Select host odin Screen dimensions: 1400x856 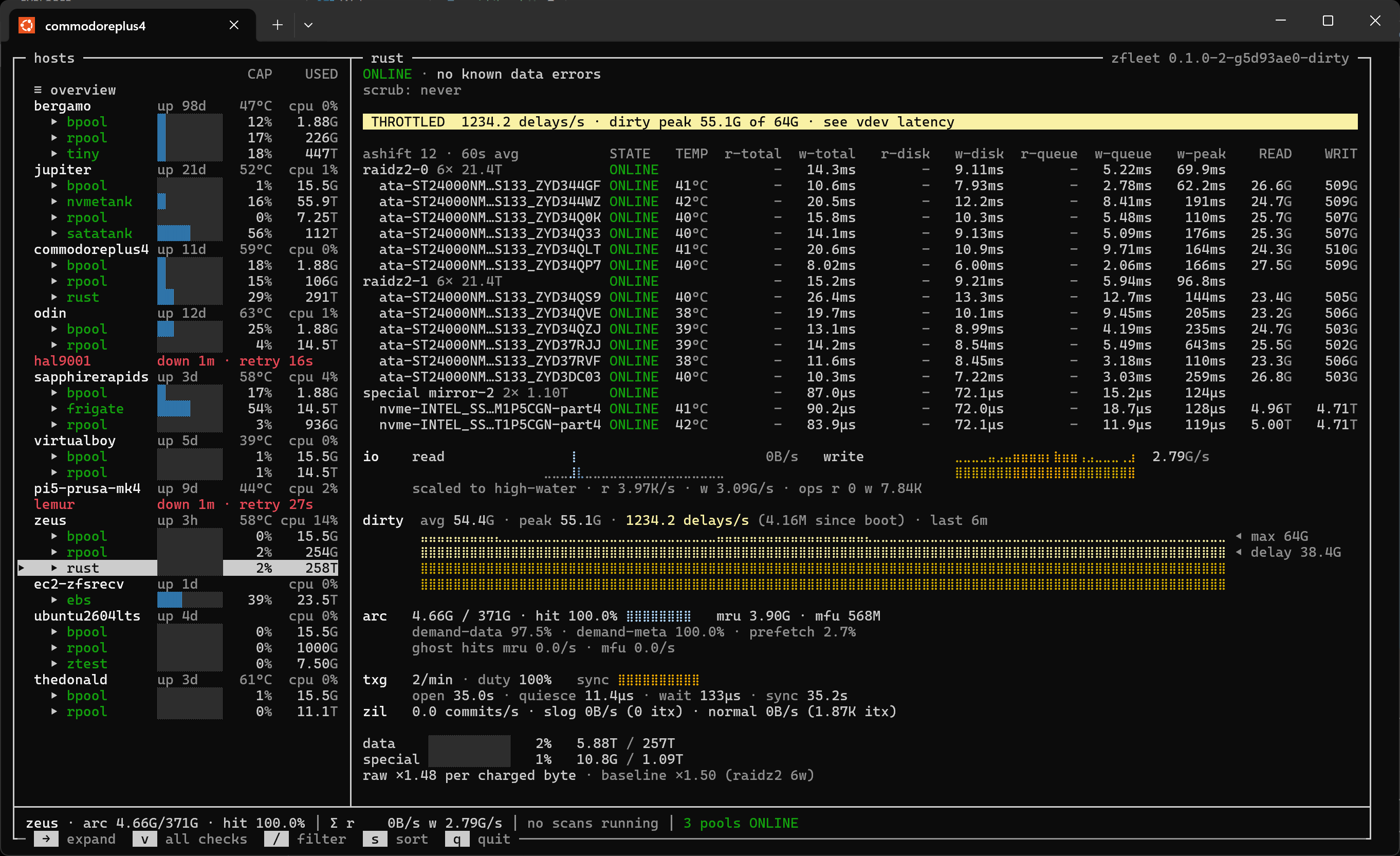50,313
